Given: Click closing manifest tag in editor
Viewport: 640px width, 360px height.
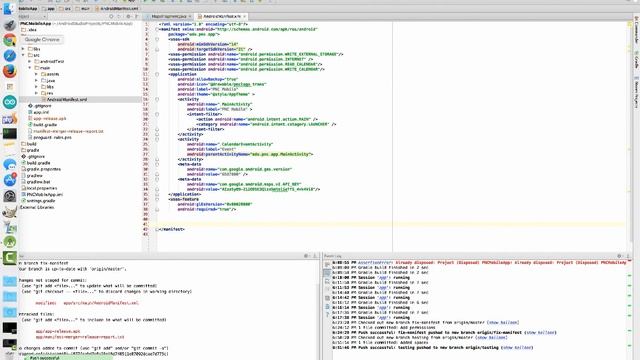Looking at the screenshot, I should (172, 229).
